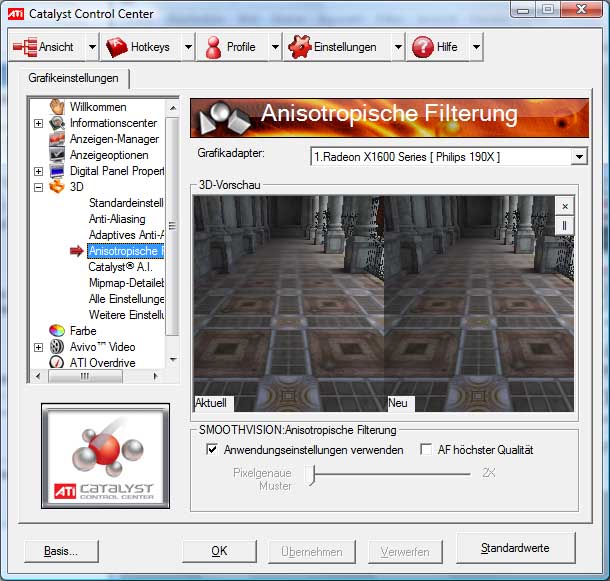Open the Hilfe dropdown arrow
Viewport: 610px width, 581px height.
pos(477,47)
